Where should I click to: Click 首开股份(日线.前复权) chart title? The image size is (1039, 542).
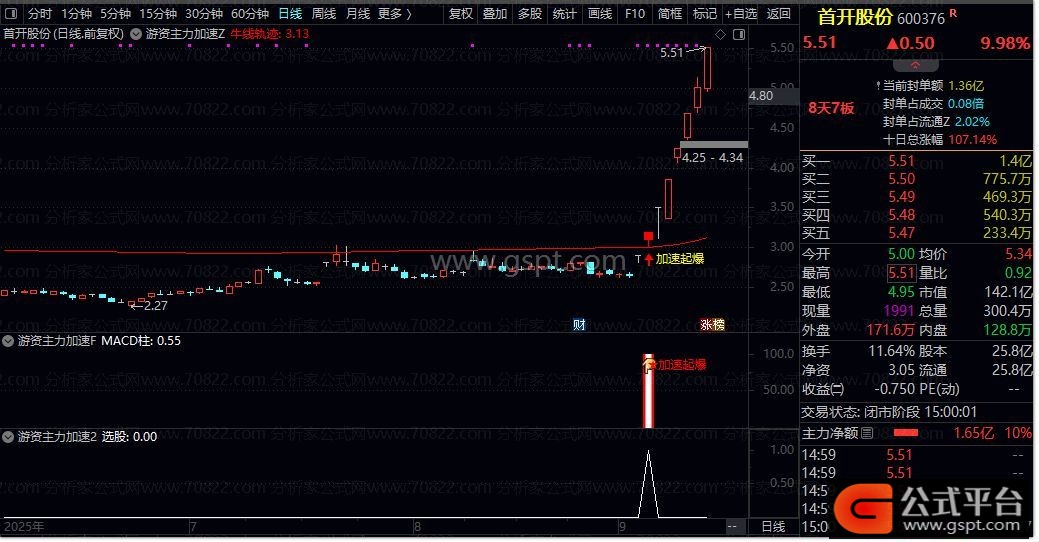coord(64,34)
